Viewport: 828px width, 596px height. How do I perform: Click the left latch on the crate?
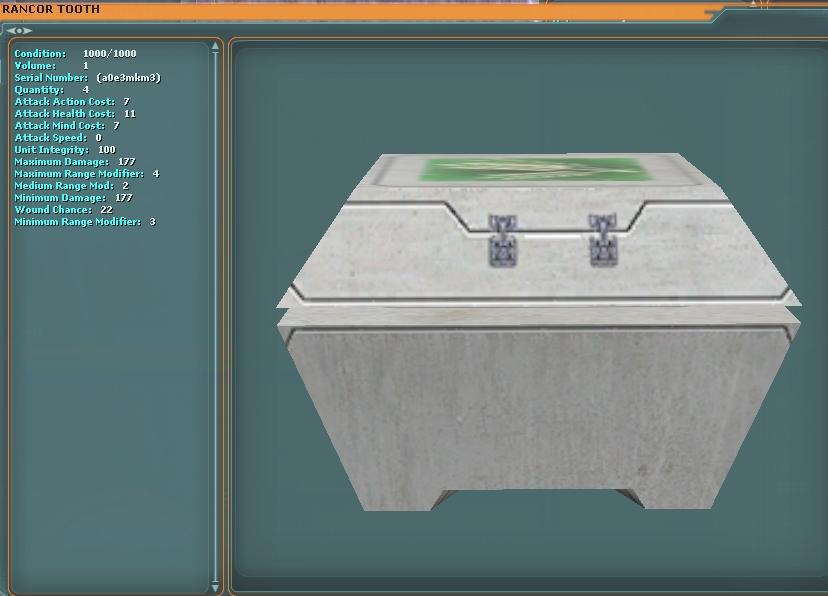tap(501, 241)
